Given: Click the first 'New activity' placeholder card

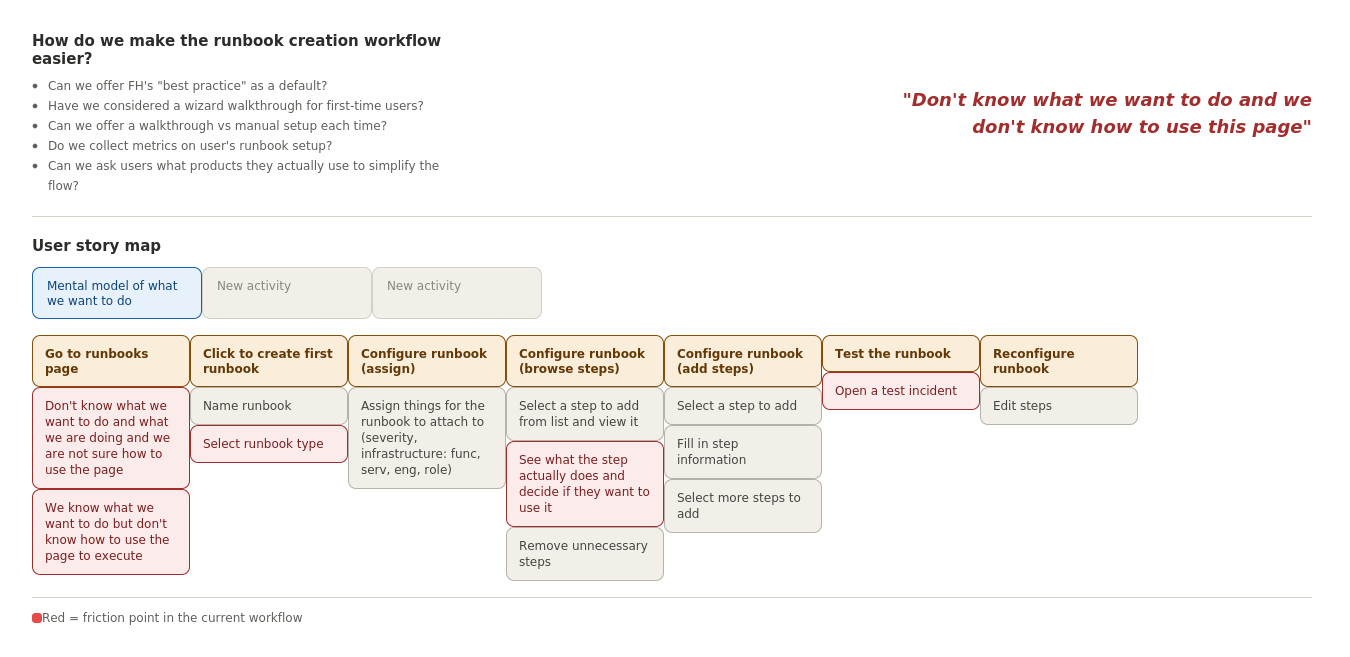Looking at the screenshot, I should (287, 293).
